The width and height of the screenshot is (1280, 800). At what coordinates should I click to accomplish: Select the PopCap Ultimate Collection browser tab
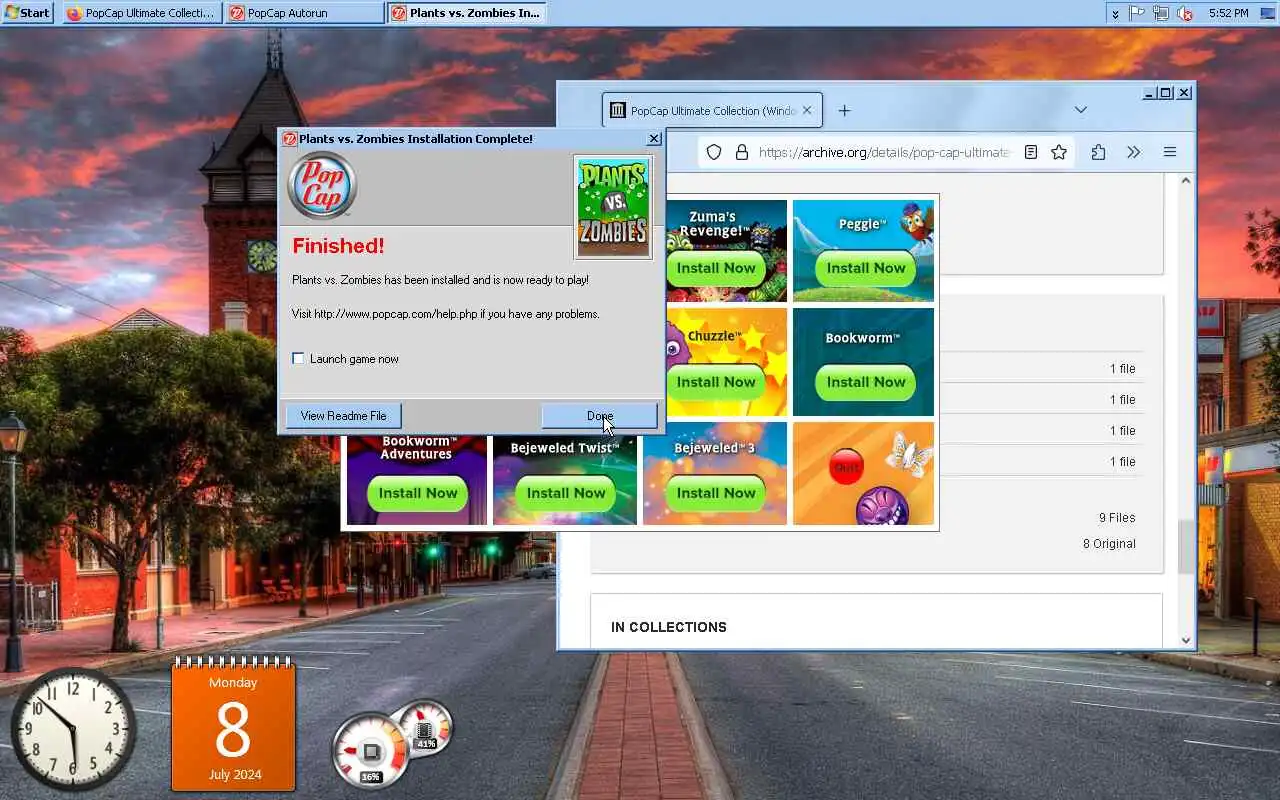tap(712, 110)
